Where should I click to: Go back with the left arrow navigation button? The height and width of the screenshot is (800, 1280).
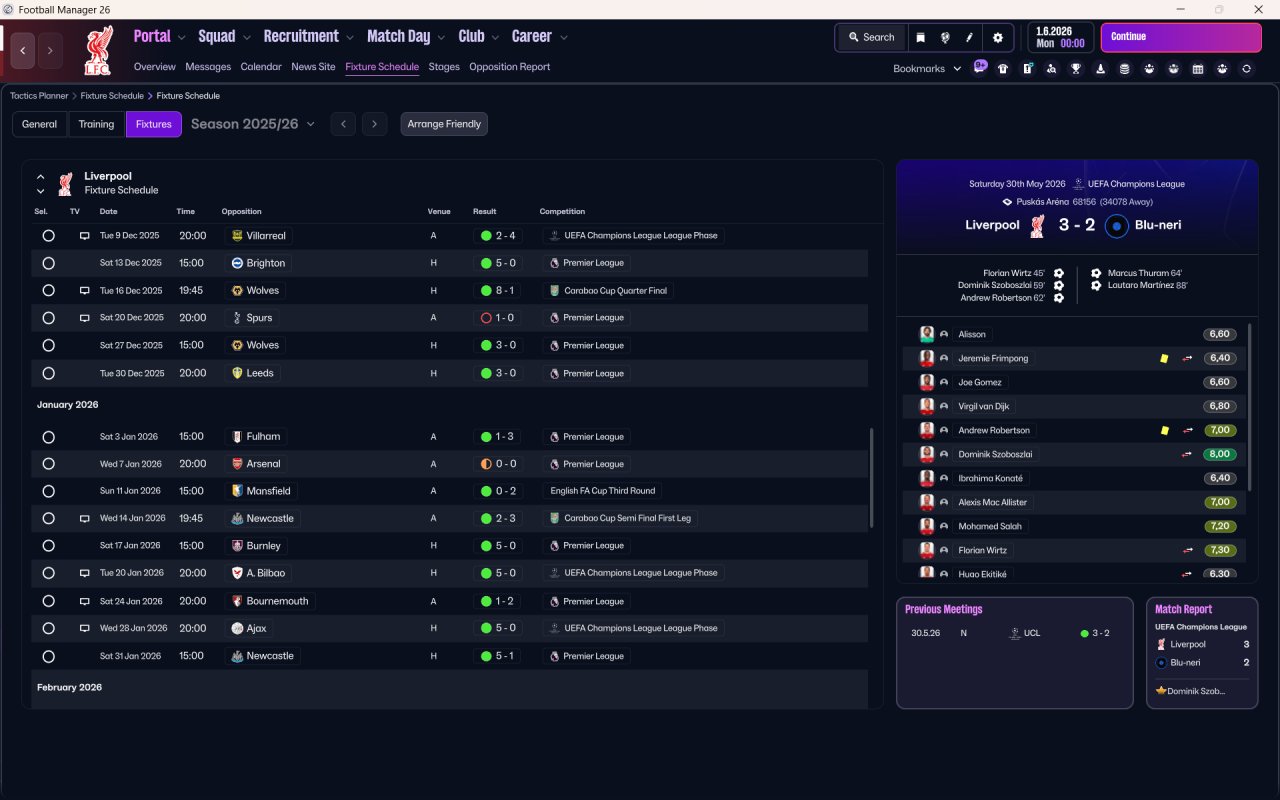pos(23,50)
